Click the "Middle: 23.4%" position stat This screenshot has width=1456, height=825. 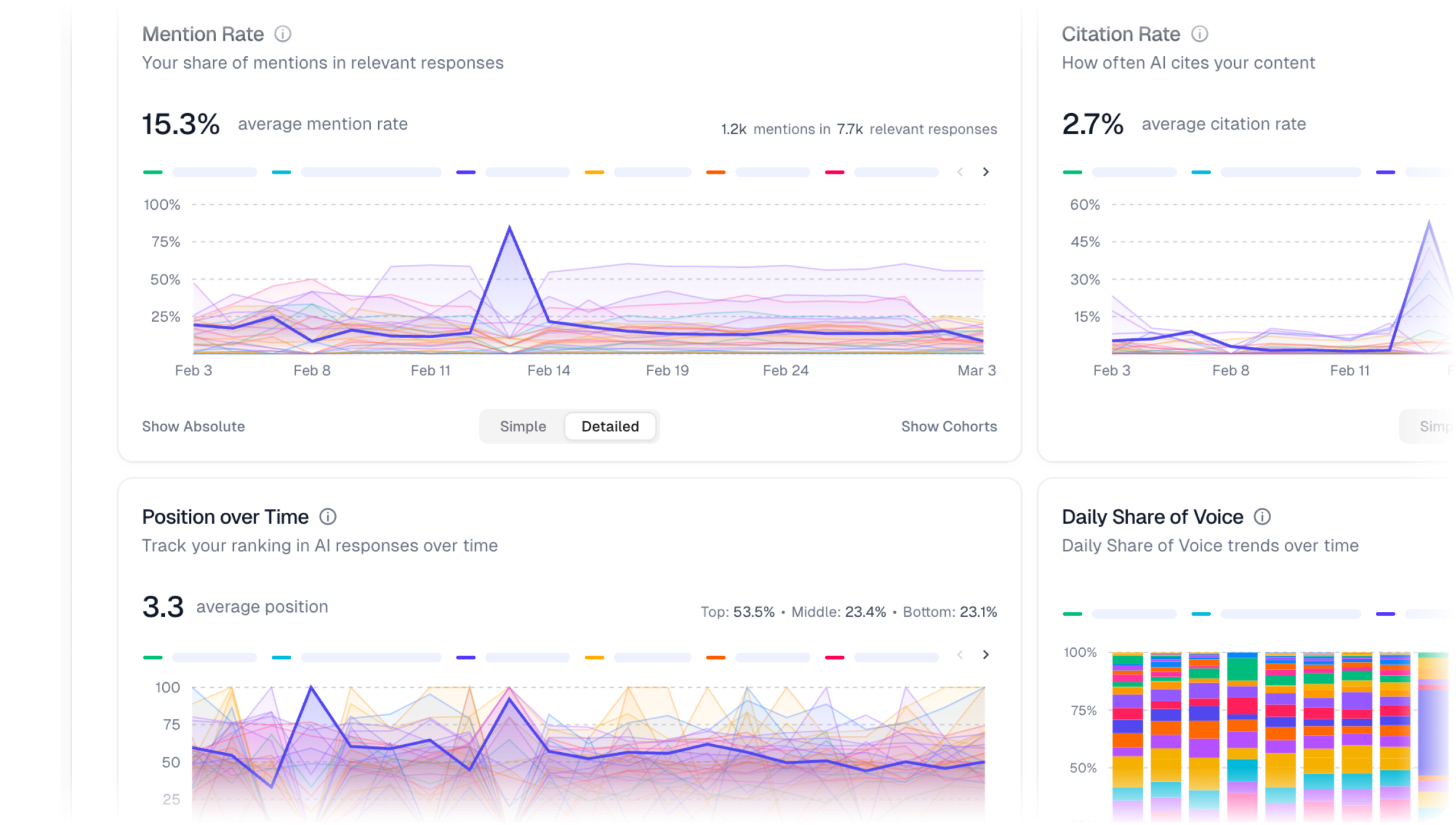click(839, 612)
